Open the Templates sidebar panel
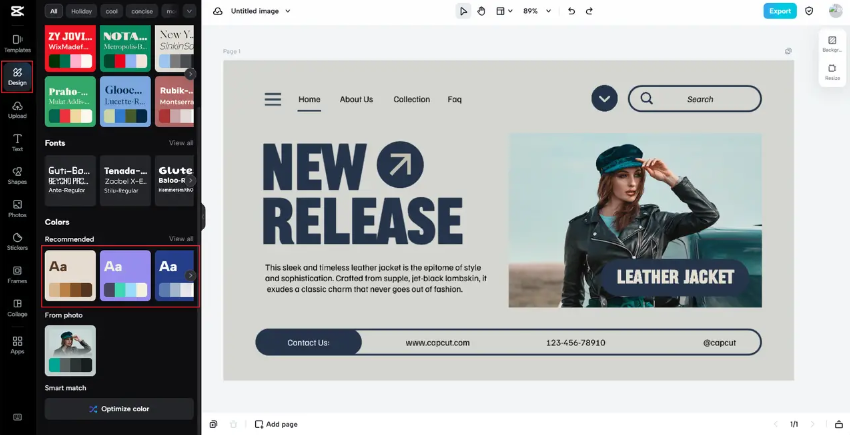The height and width of the screenshot is (435, 850). pos(17,43)
